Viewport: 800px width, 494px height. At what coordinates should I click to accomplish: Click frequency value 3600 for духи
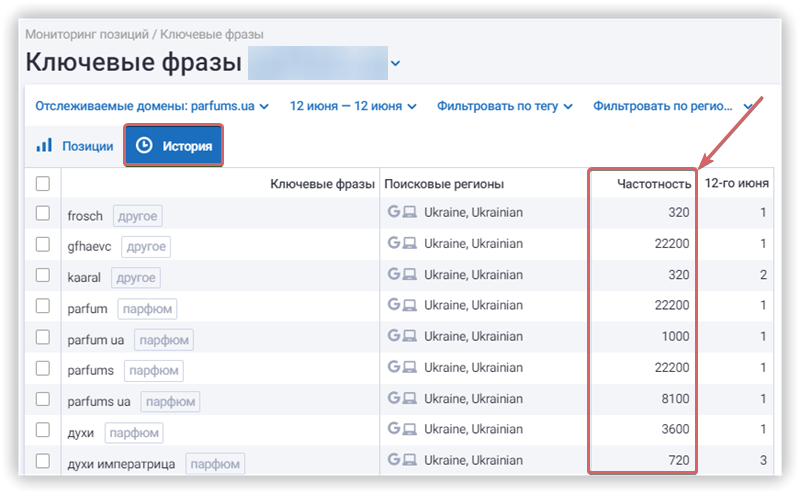(676, 429)
